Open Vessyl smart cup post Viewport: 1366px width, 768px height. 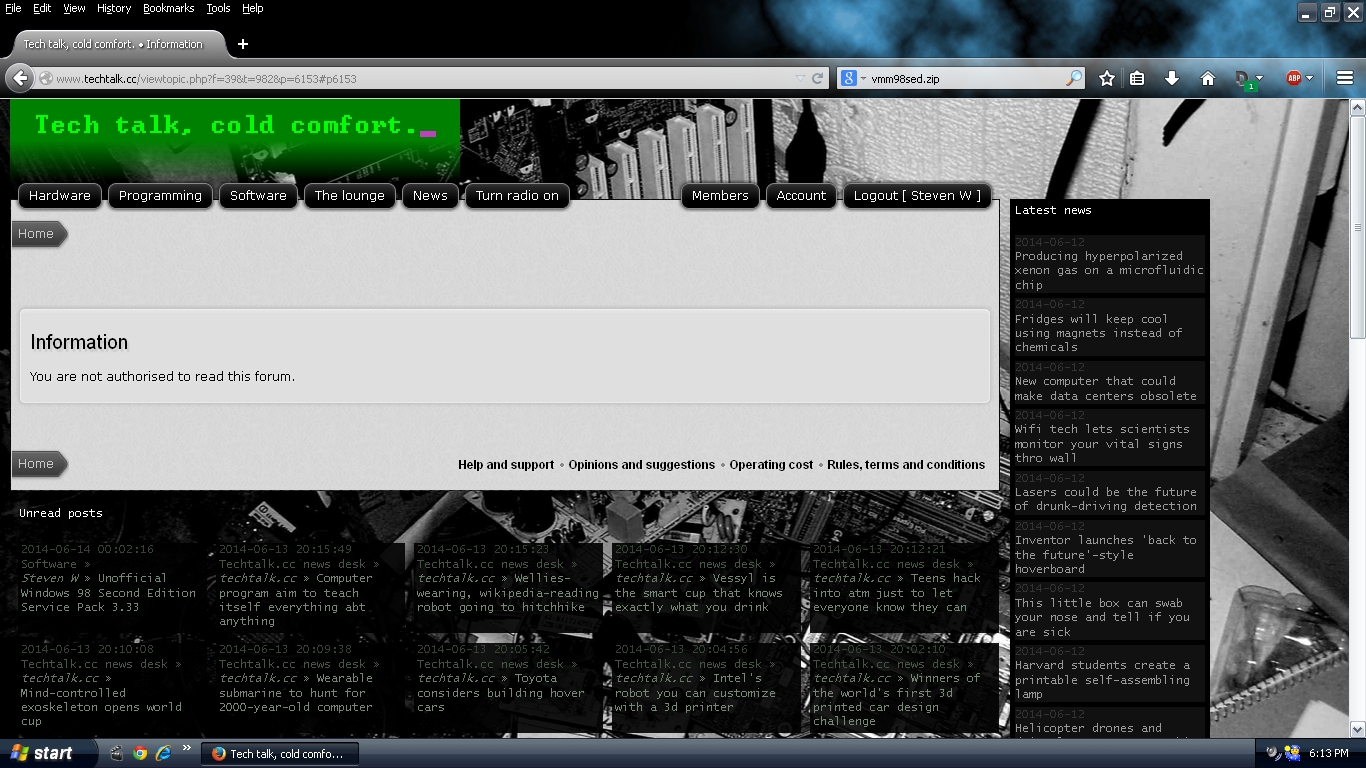(699, 592)
